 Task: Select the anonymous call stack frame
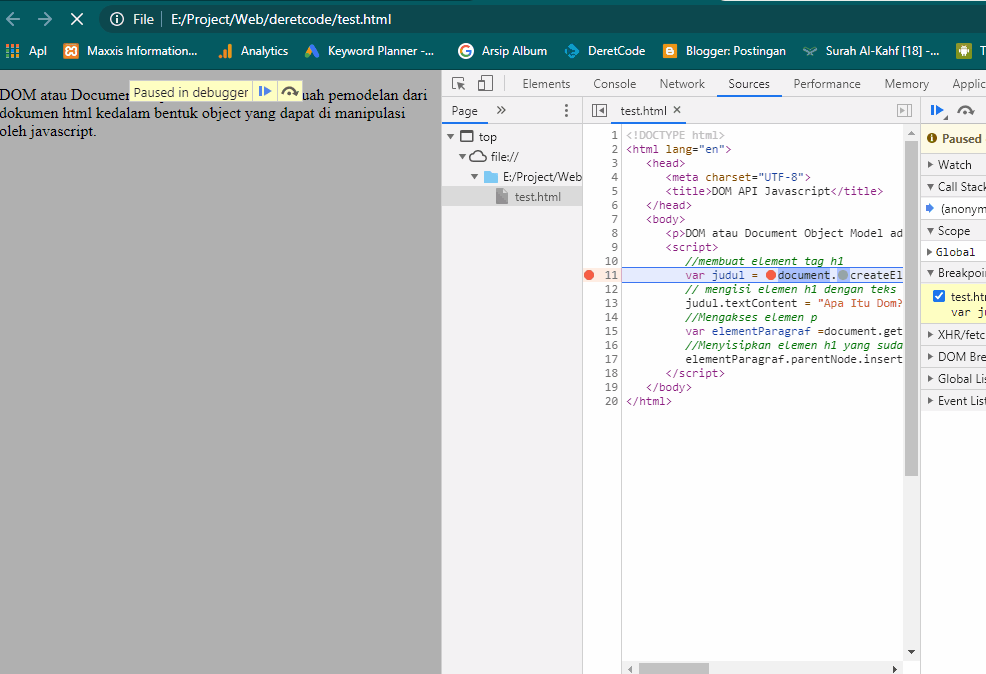point(955,209)
